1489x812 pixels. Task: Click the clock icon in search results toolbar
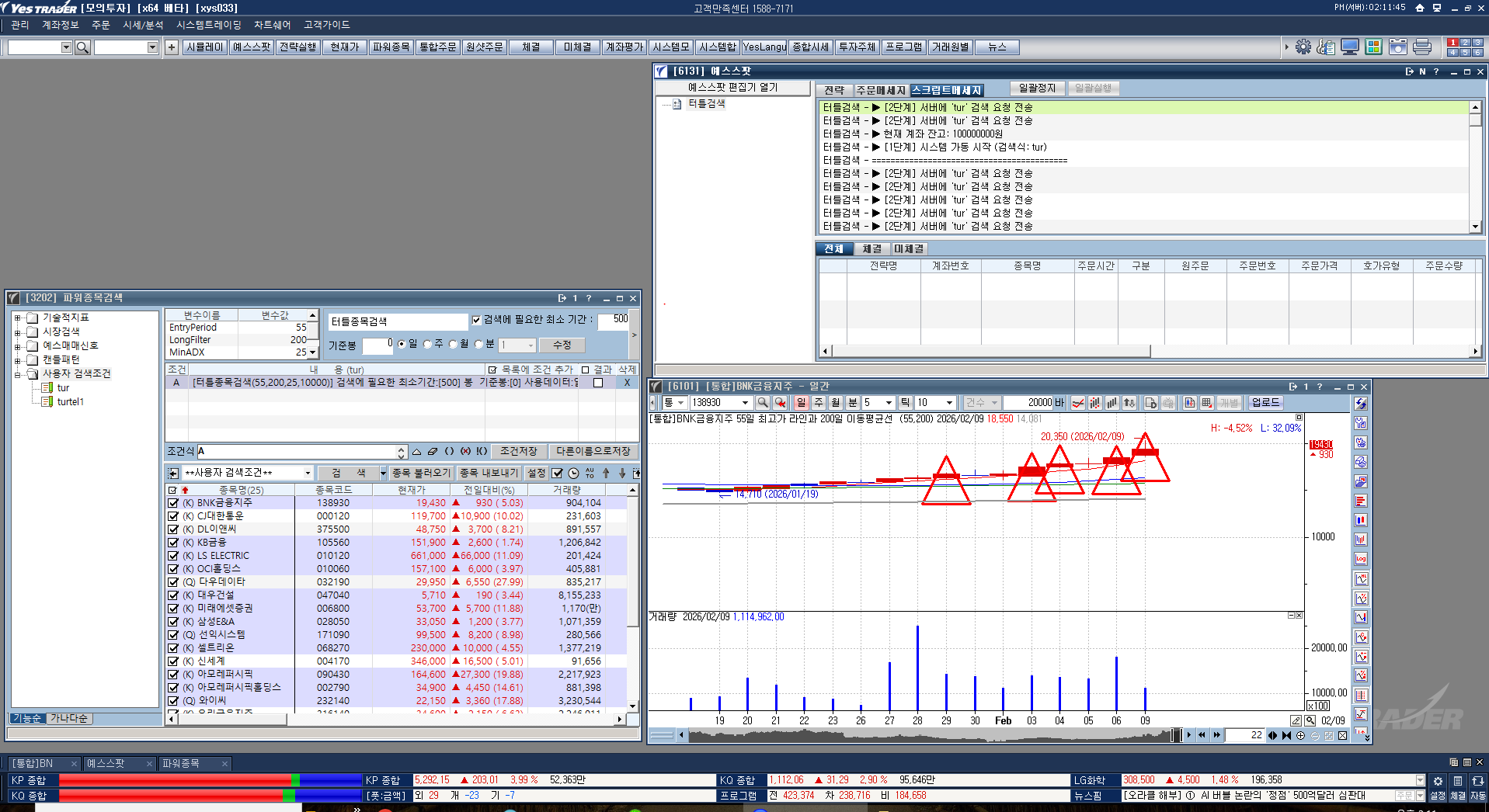point(573,473)
